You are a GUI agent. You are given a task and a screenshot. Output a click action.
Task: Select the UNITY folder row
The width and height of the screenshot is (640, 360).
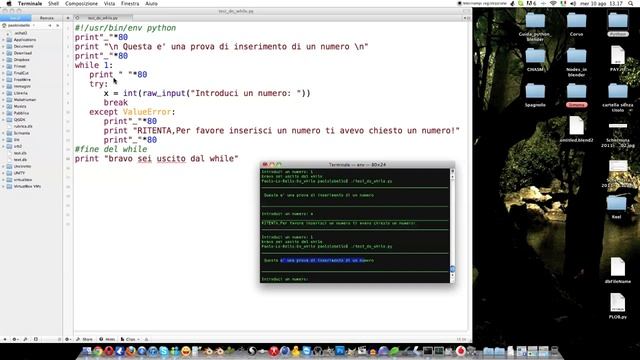click(x=31, y=173)
